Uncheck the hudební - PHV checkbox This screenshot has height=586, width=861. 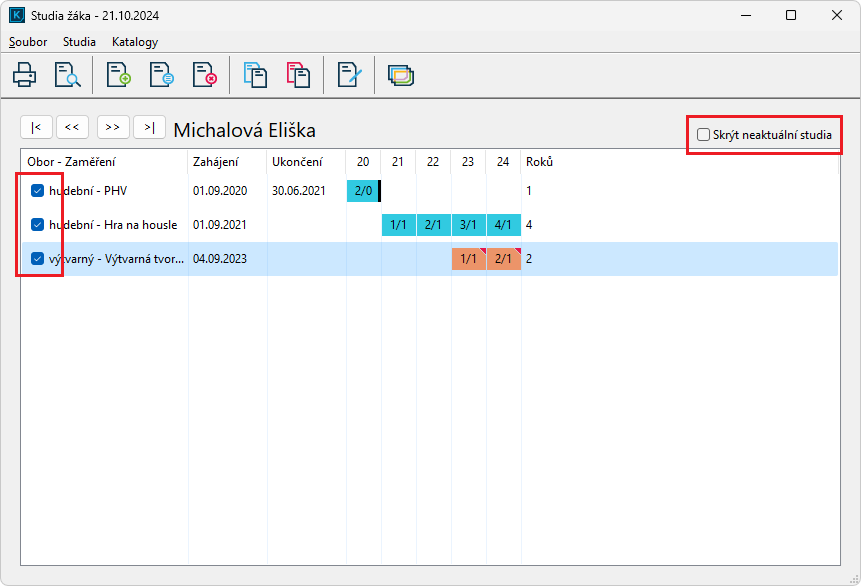pos(37,190)
